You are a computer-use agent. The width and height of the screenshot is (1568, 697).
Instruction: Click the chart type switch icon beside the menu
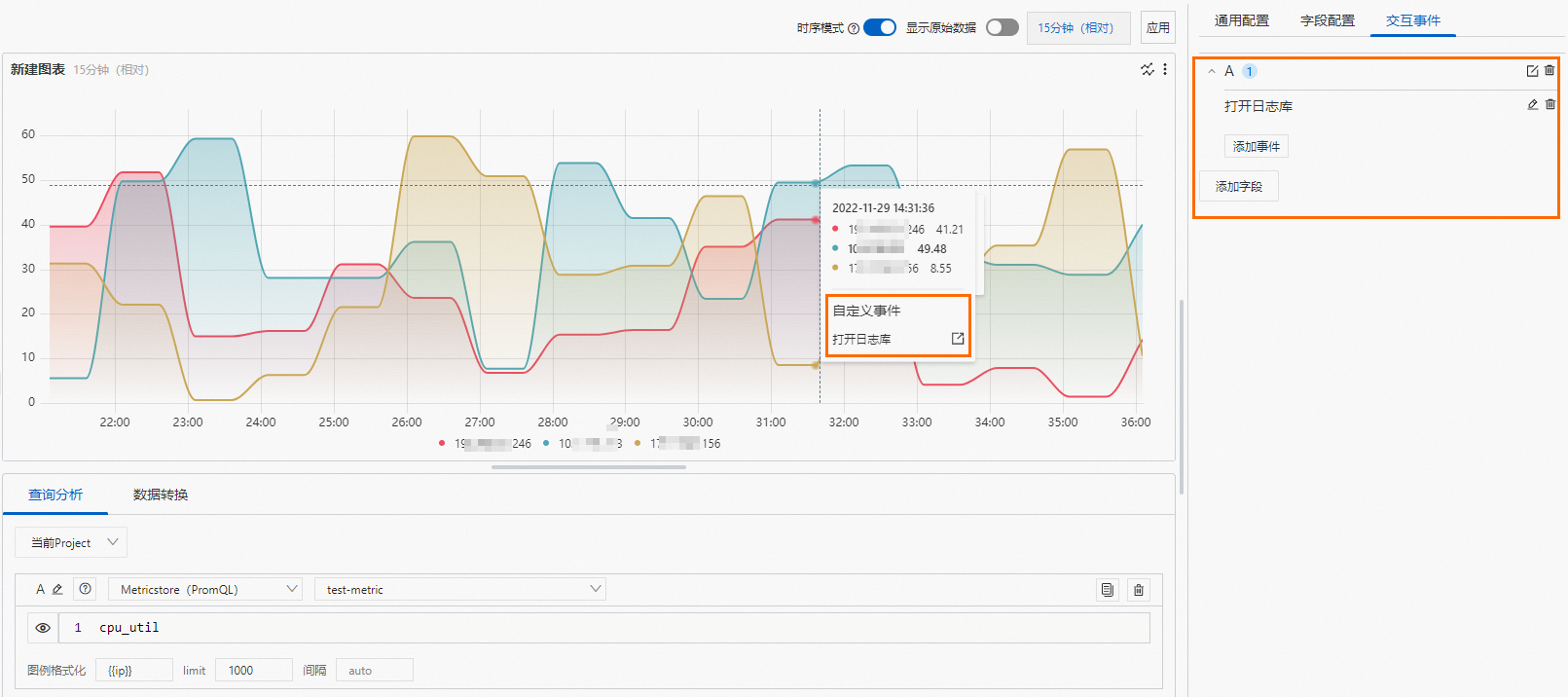tap(1148, 69)
